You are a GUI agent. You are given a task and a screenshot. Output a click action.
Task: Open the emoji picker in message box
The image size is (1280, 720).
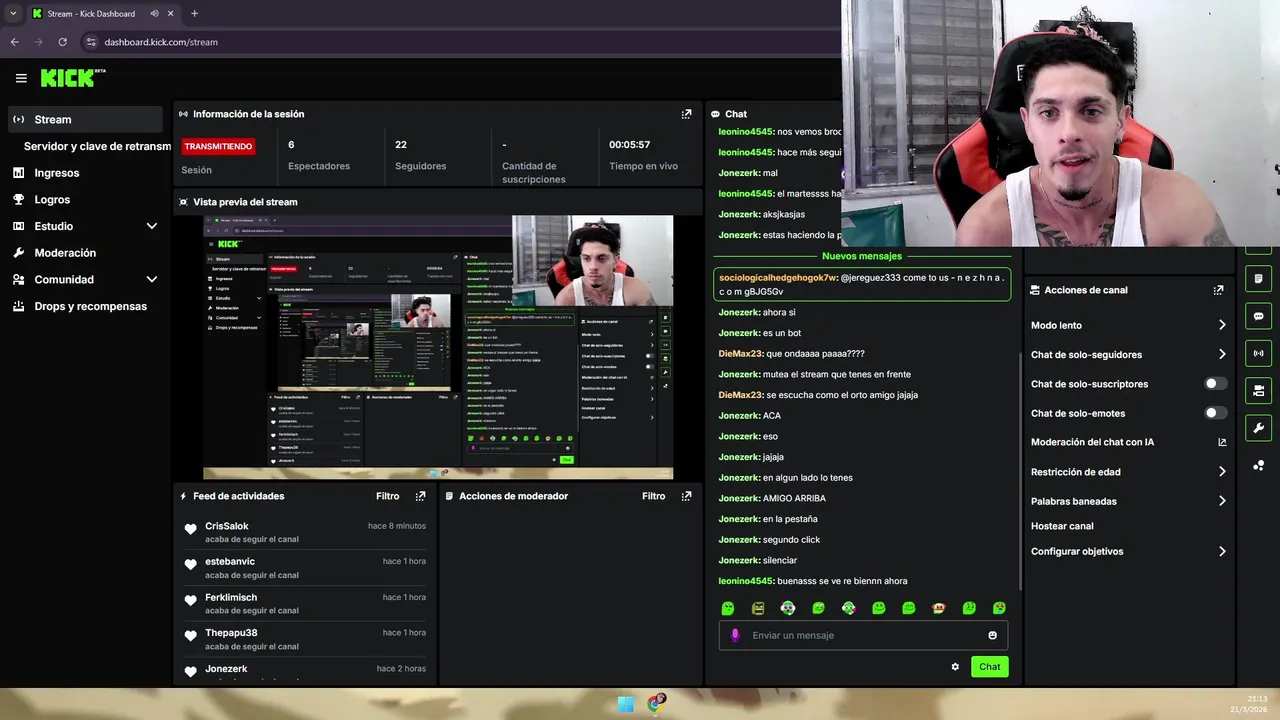pyautogui.click(x=992, y=635)
